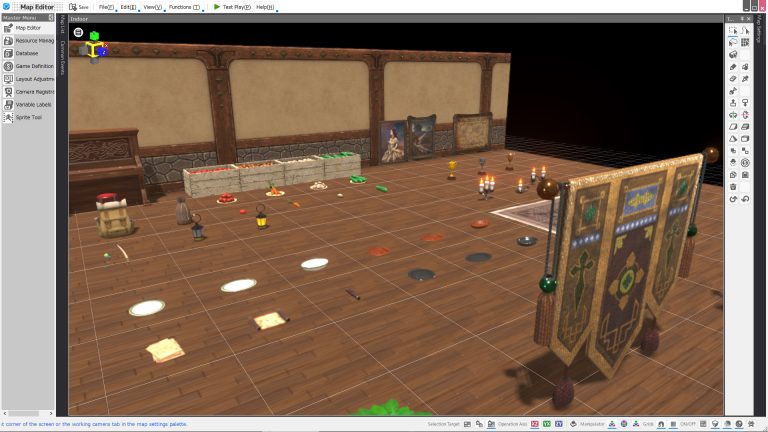
Task: Toggle the YX operation axis
Action: (x=547, y=425)
